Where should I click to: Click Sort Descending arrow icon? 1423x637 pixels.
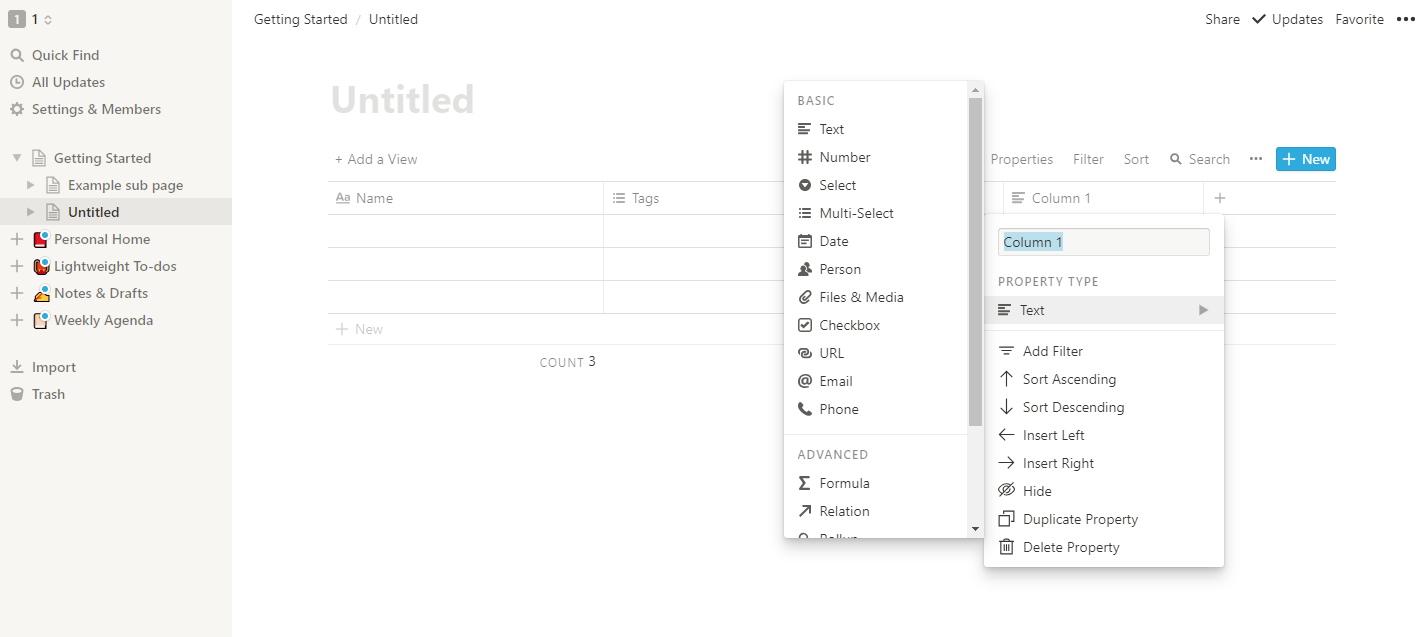[x=1007, y=407]
